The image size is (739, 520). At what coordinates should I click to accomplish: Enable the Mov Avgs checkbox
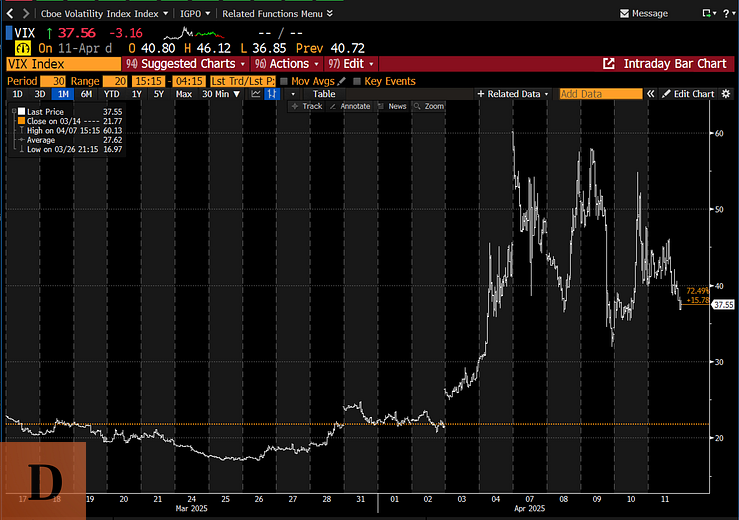(284, 81)
